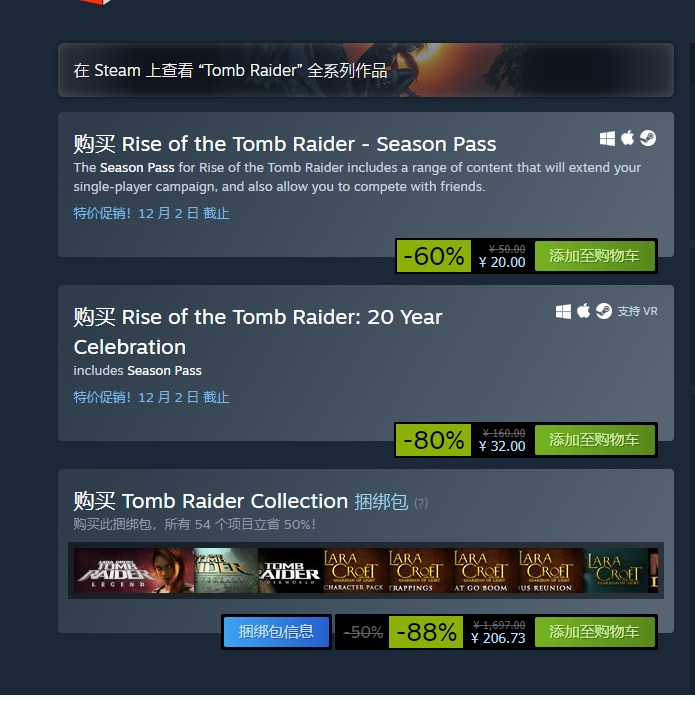Open 捆绑包信息 bundle info
Screen dimensions: 695x701
(x=276, y=632)
